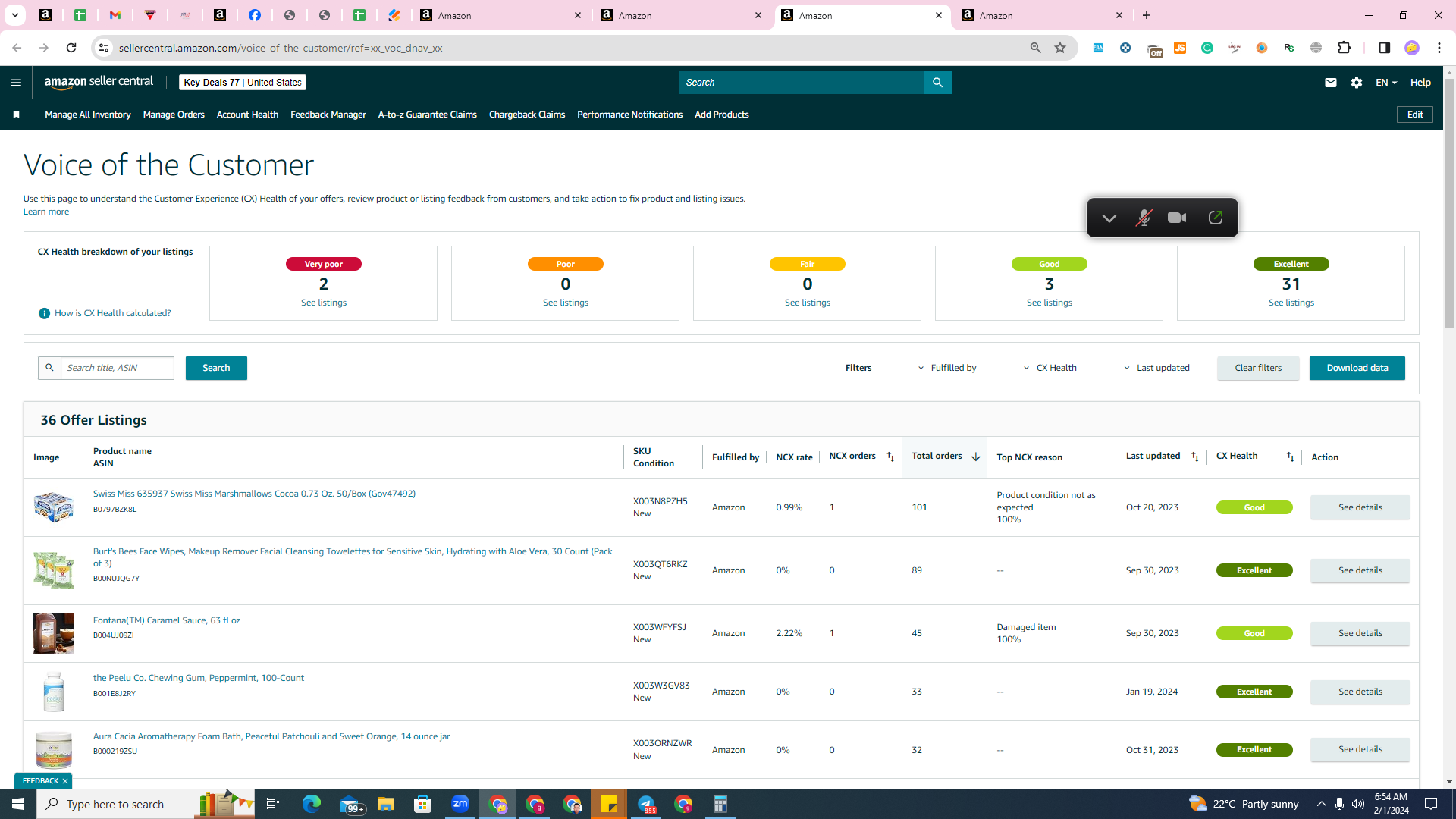
Task: Click the info icon beside CX Health calculated
Action: (44, 313)
